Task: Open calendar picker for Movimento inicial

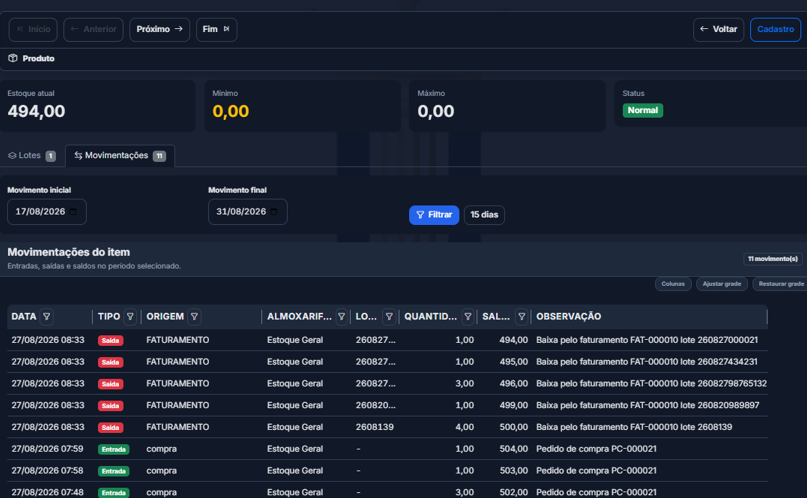Action: click(73, 212)
